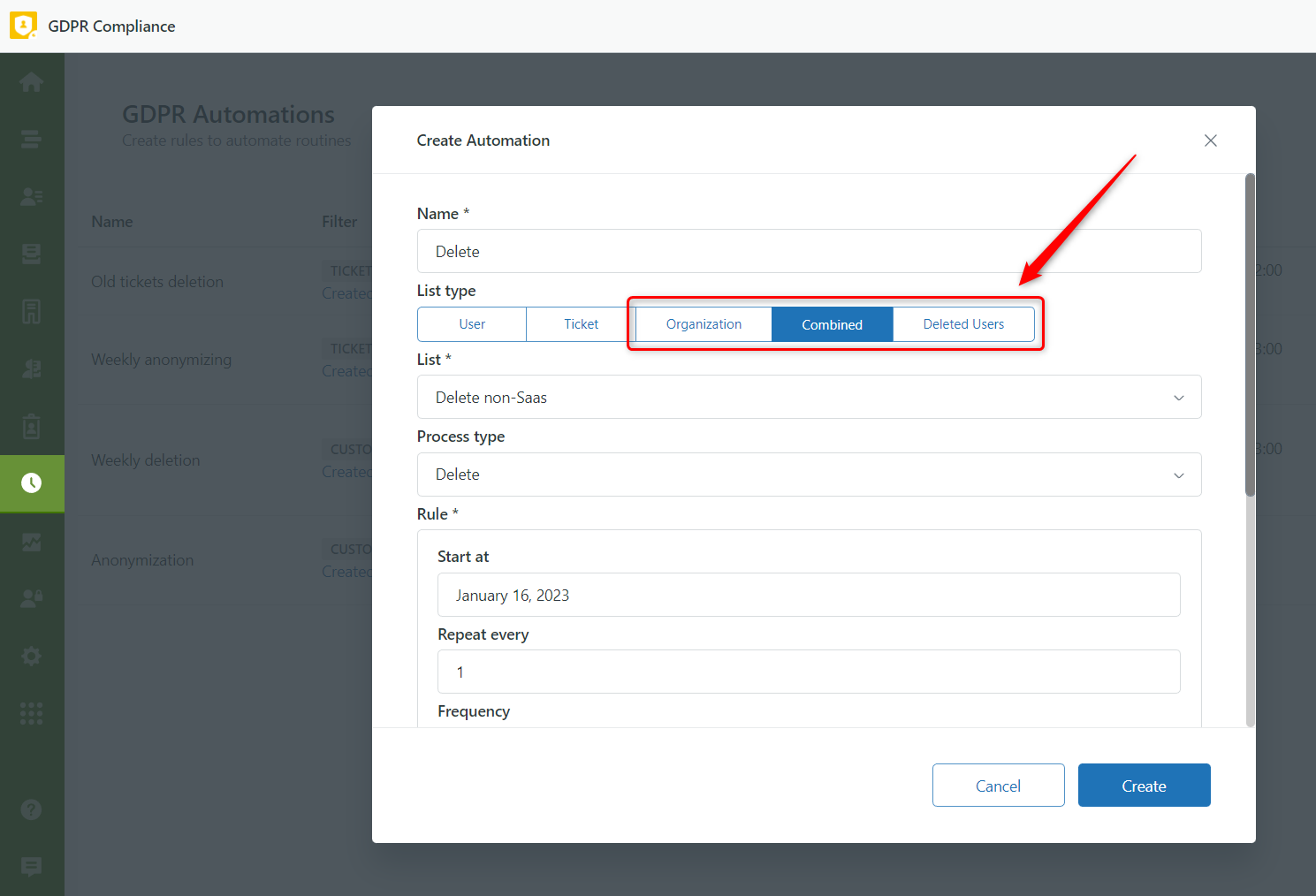Screen dimensions: 1316x896
Task: Open the Home icon in the sidebar
Action: coord(32,82)
